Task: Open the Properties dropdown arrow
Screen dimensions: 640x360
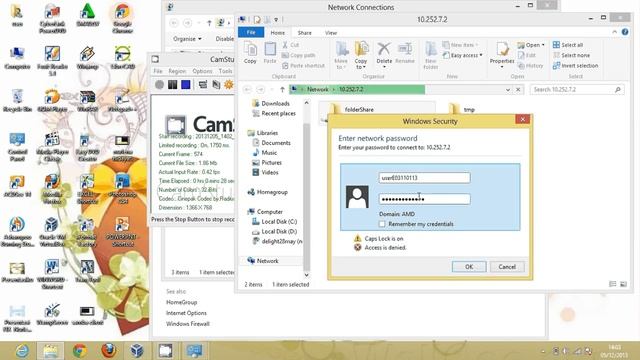Action: pos(502,67)
